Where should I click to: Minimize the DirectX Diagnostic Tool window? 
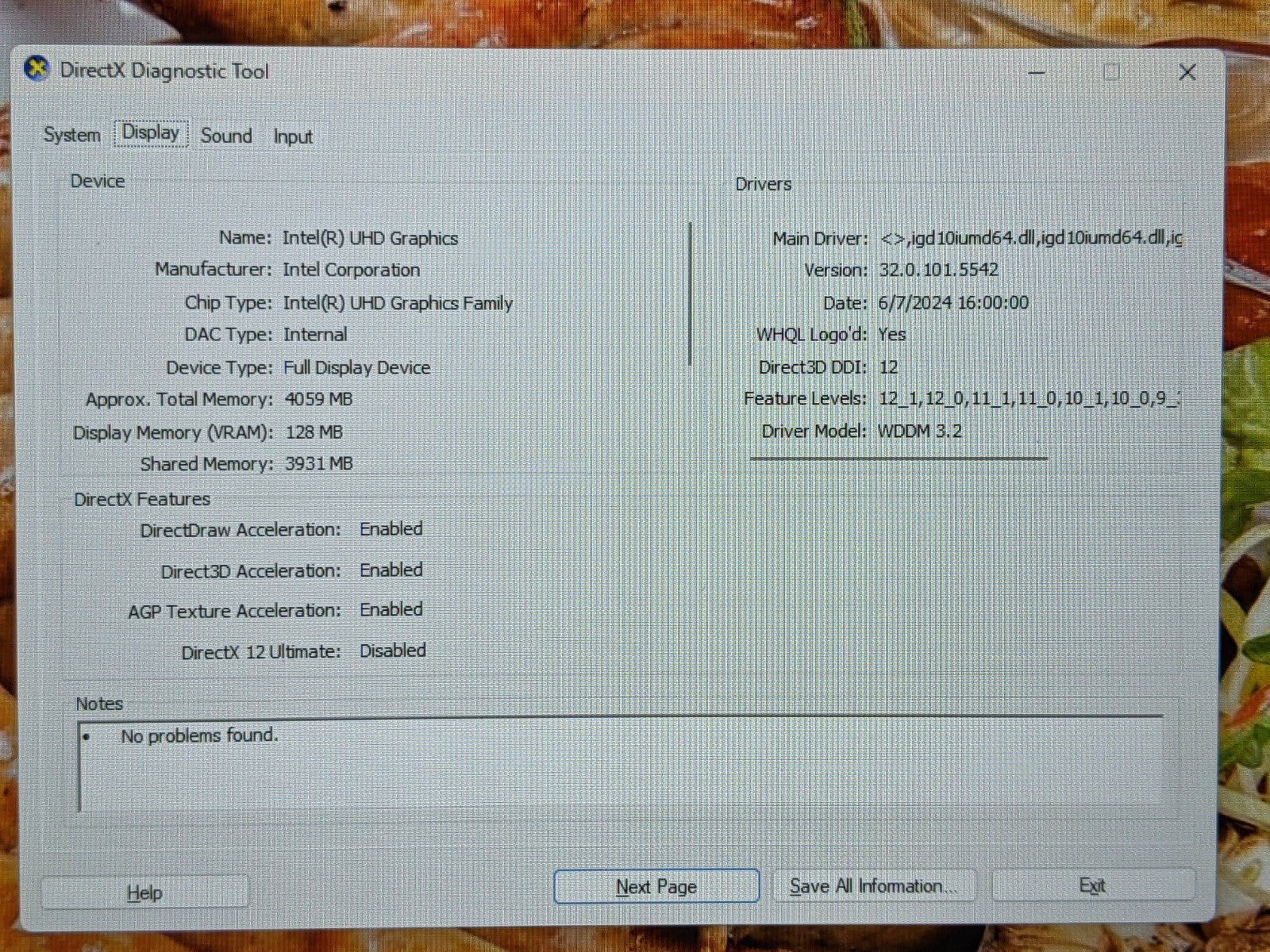tap(1037, 73)
